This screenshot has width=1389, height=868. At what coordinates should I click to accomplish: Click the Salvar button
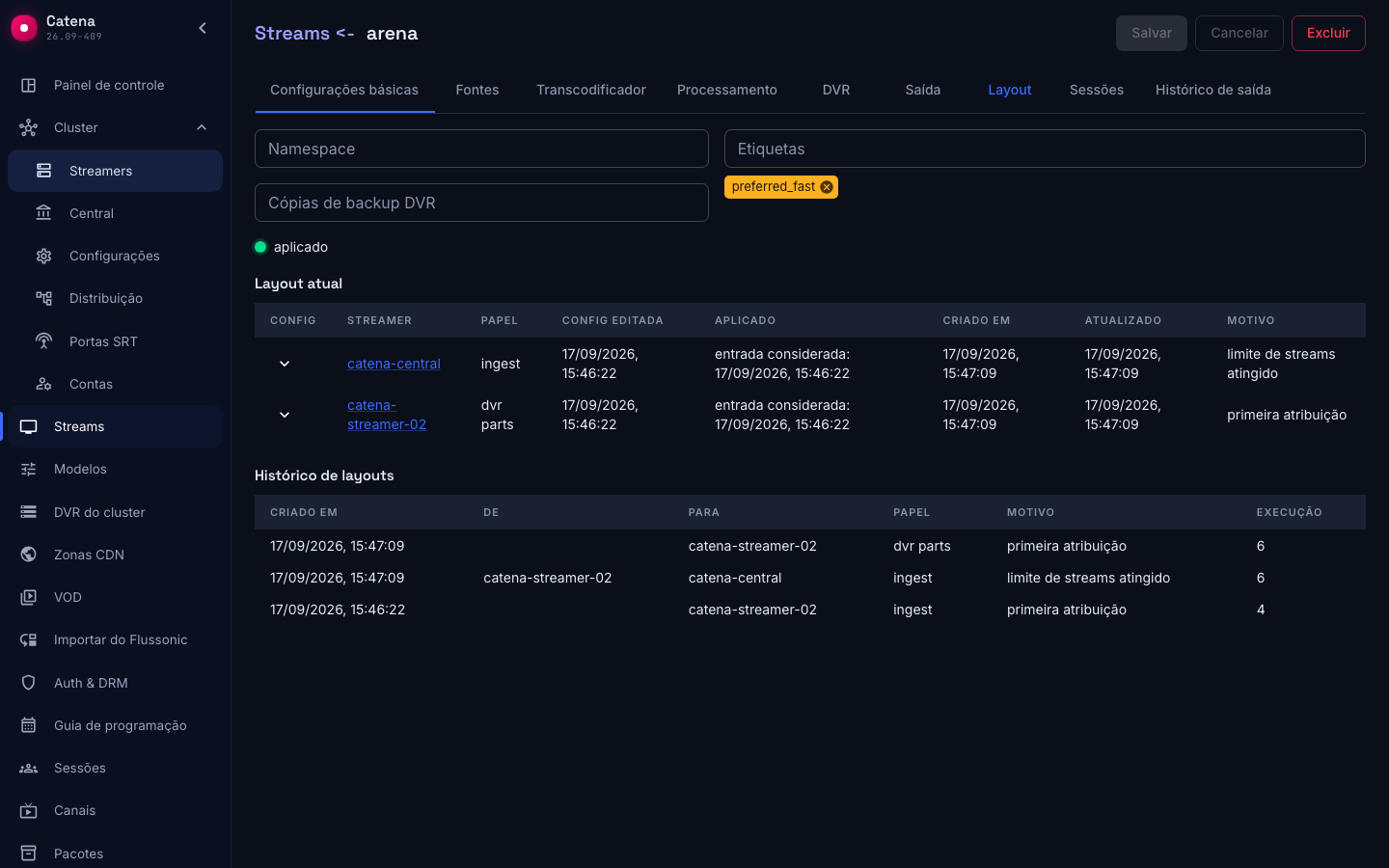[x=1152, y=33]
